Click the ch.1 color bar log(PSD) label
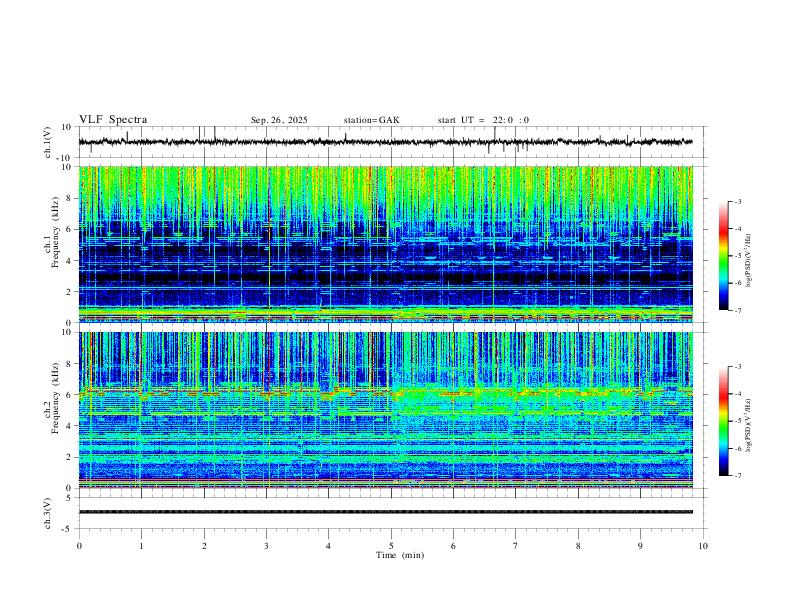Screen dimensions: 792x612 [x=749, y=260]
